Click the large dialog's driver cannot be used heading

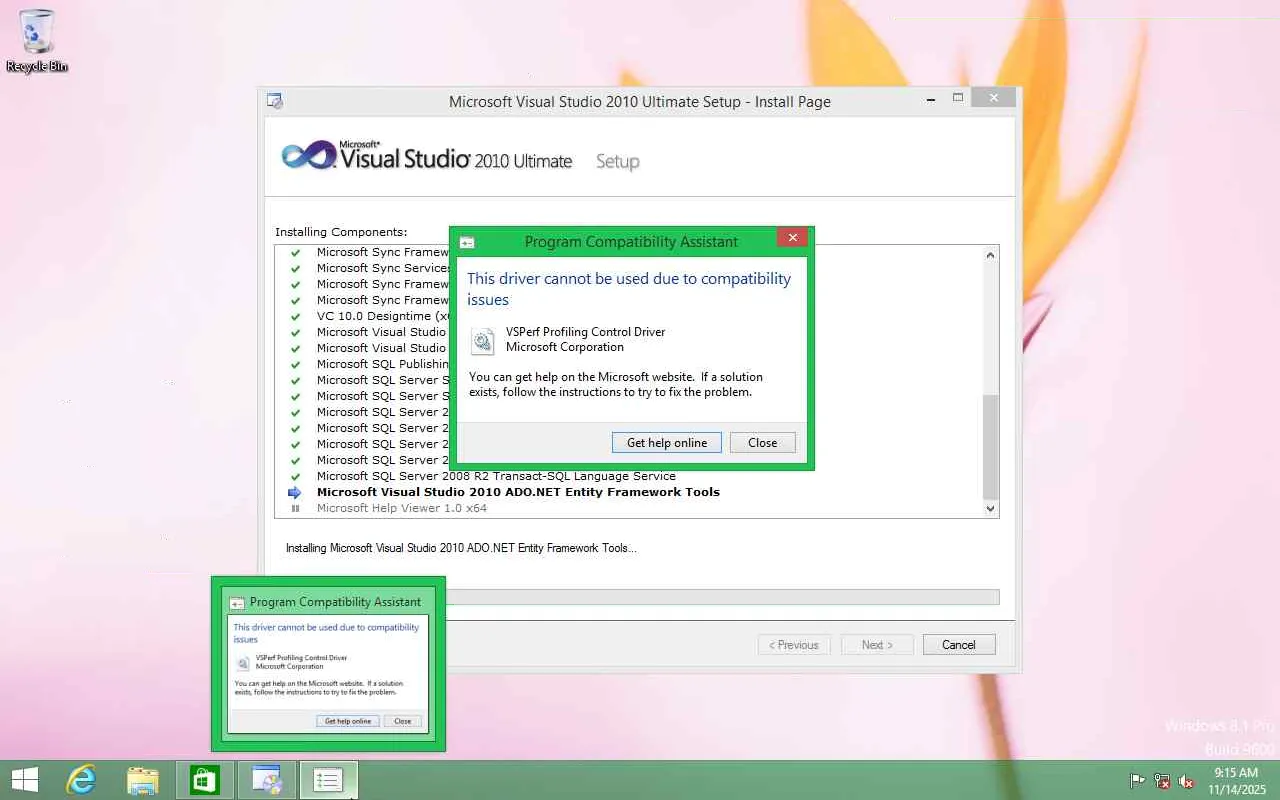click(x=629, y=289)
